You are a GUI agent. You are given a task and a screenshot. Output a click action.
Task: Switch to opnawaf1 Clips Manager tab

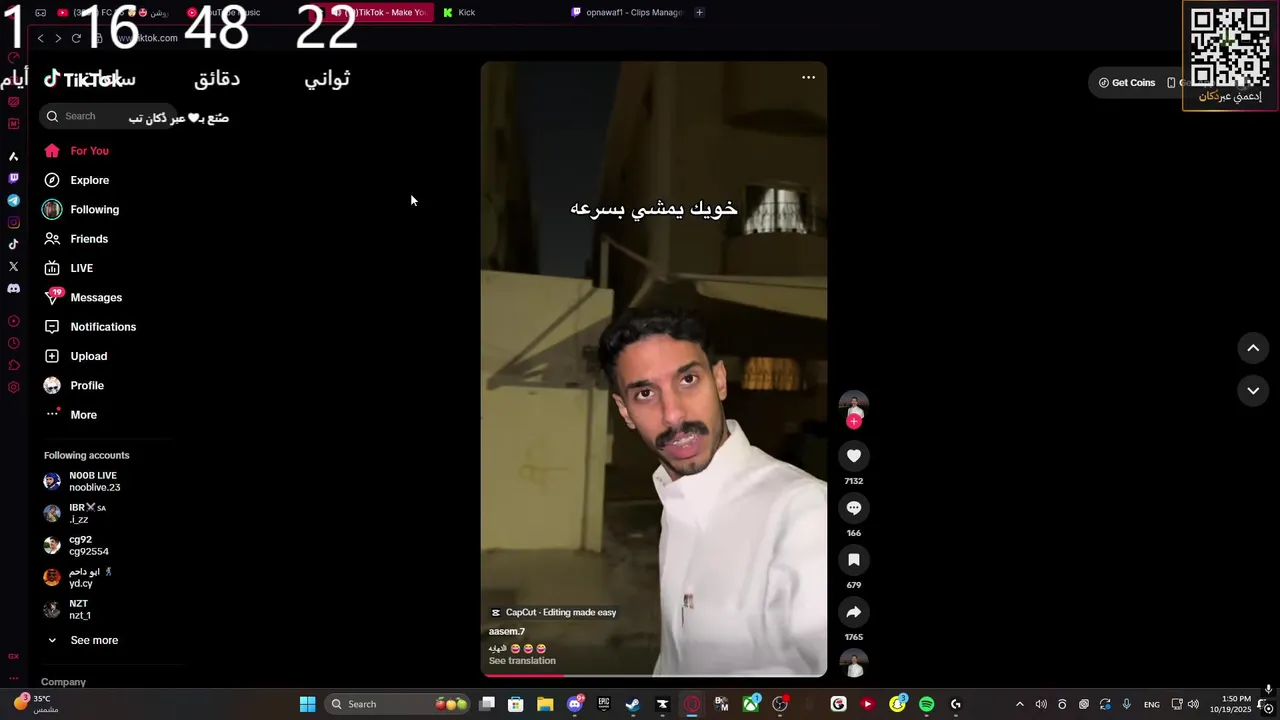627,13
